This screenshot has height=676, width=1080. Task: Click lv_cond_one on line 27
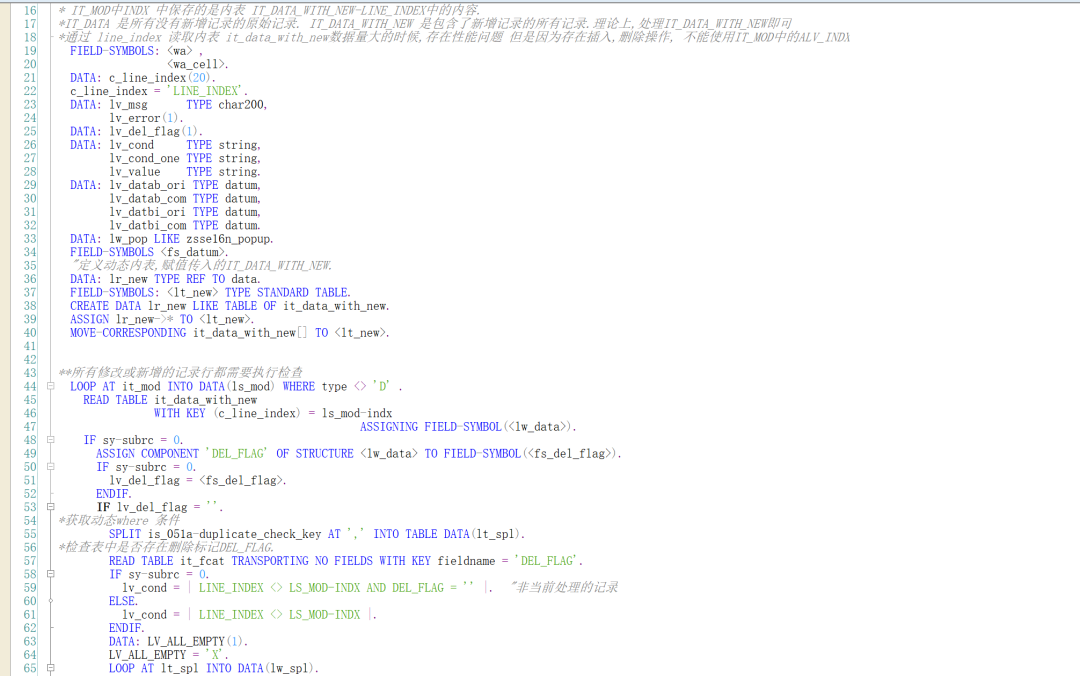point(145,158)
